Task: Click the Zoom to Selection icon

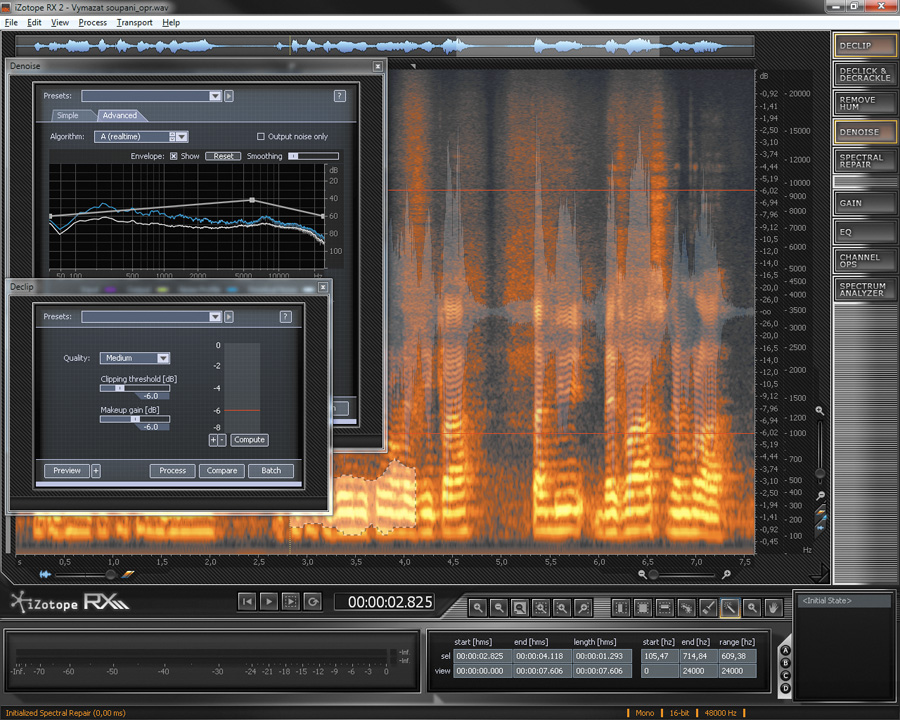Action: [x=541, y=607]
